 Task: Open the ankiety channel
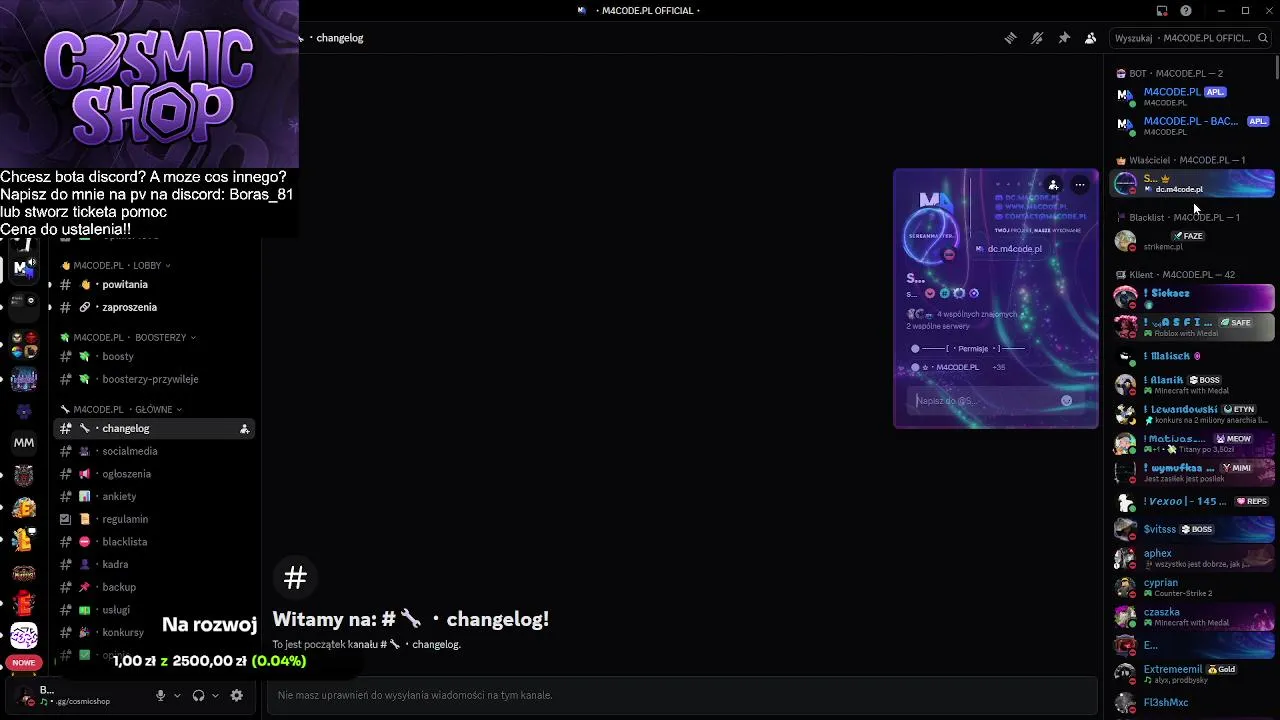155,496
